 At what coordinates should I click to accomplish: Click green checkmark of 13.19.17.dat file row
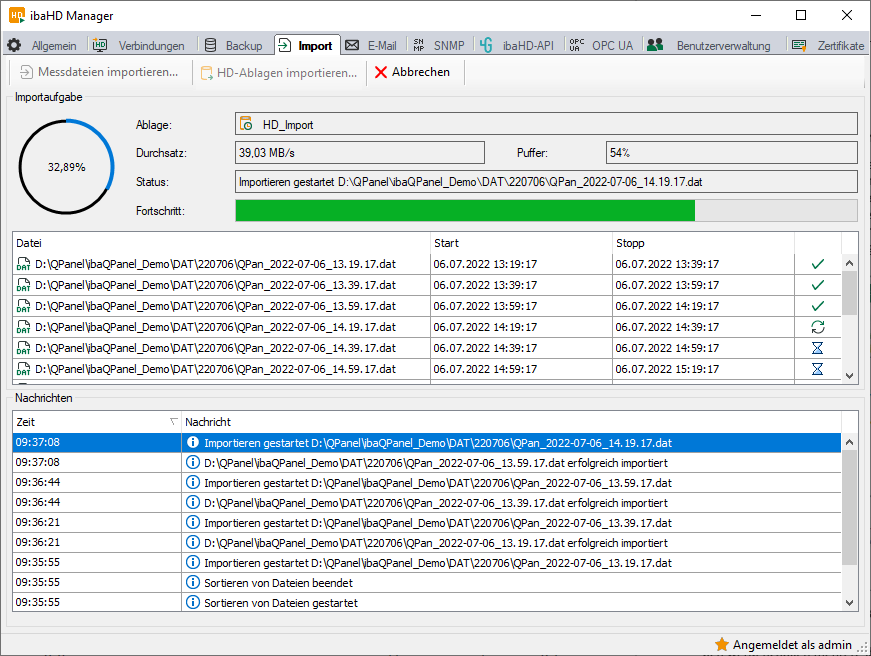(817, 264)
